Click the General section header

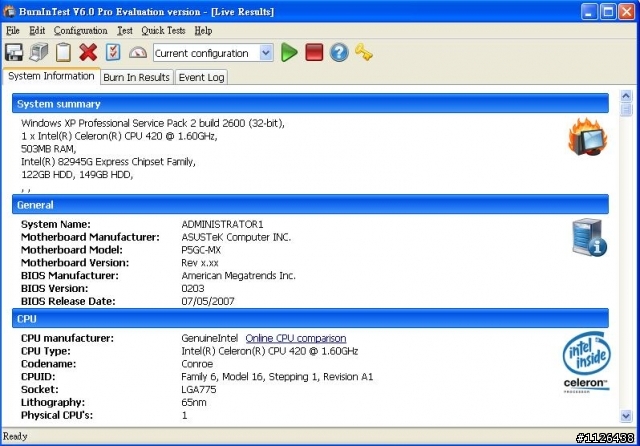pos(310,204)
